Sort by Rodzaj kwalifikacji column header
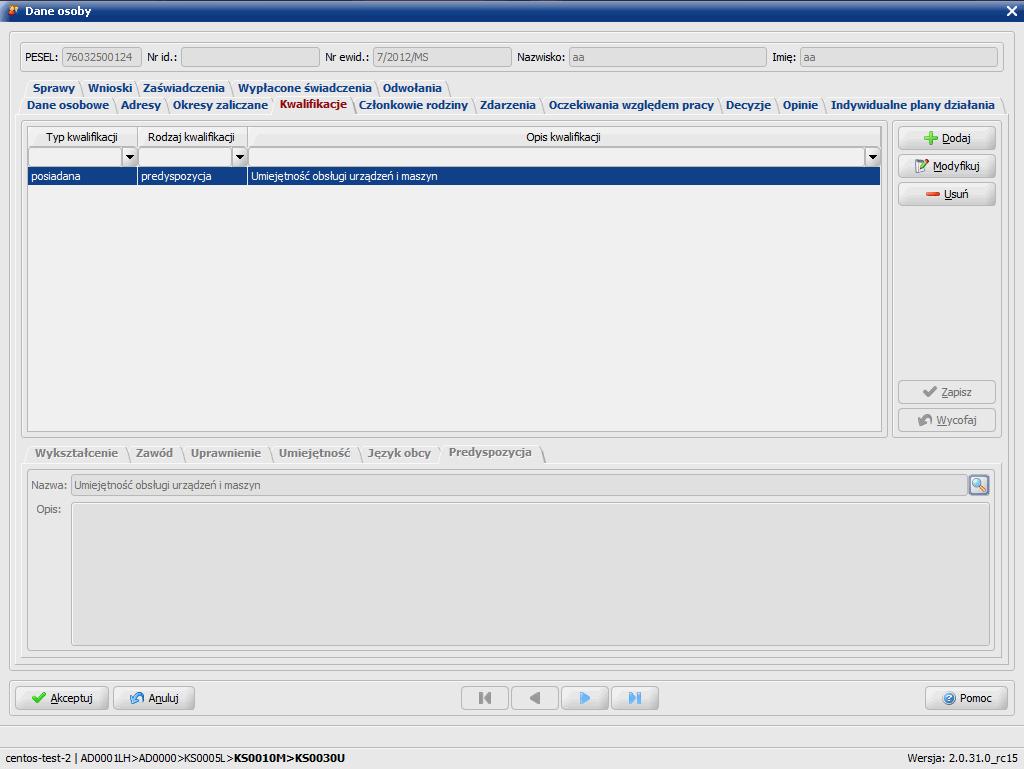 pos(191,137)
